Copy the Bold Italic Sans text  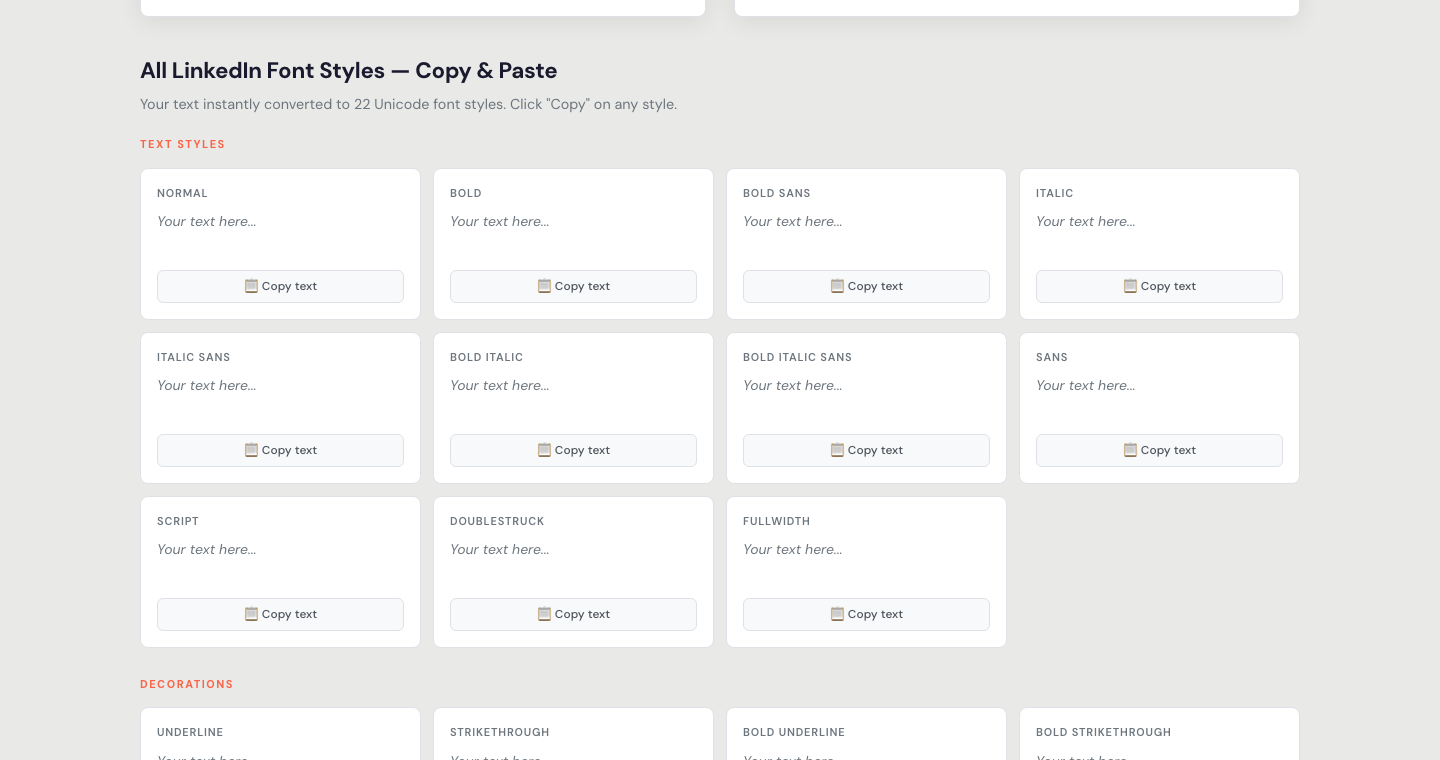click(866, 450)
